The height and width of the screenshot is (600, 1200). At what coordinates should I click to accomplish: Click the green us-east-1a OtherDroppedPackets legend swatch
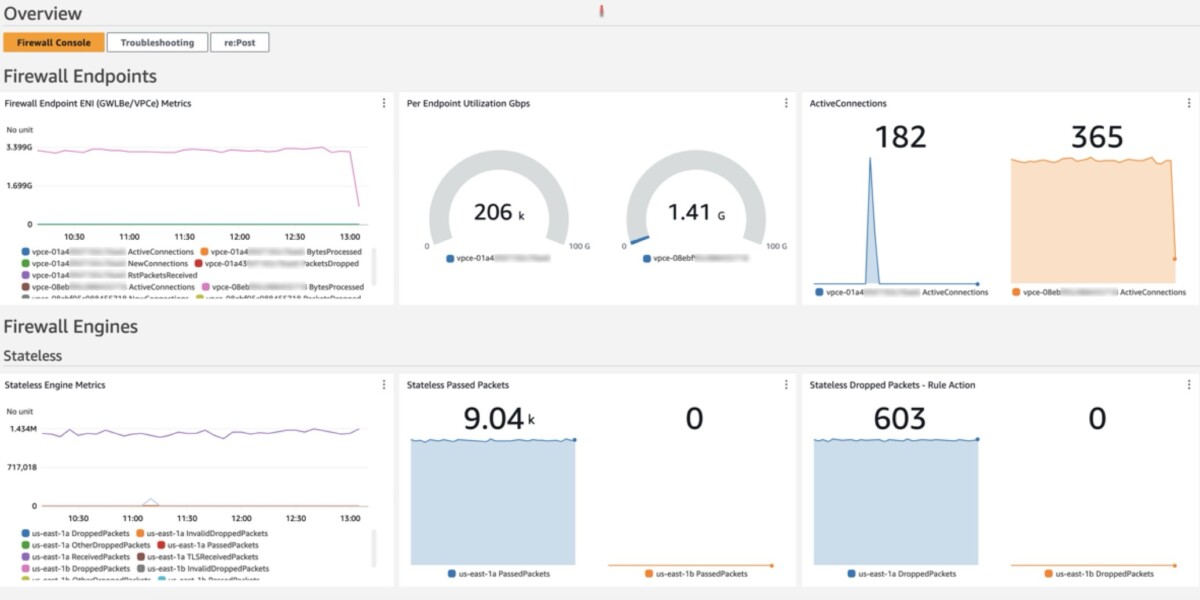(x=25, y=546)
